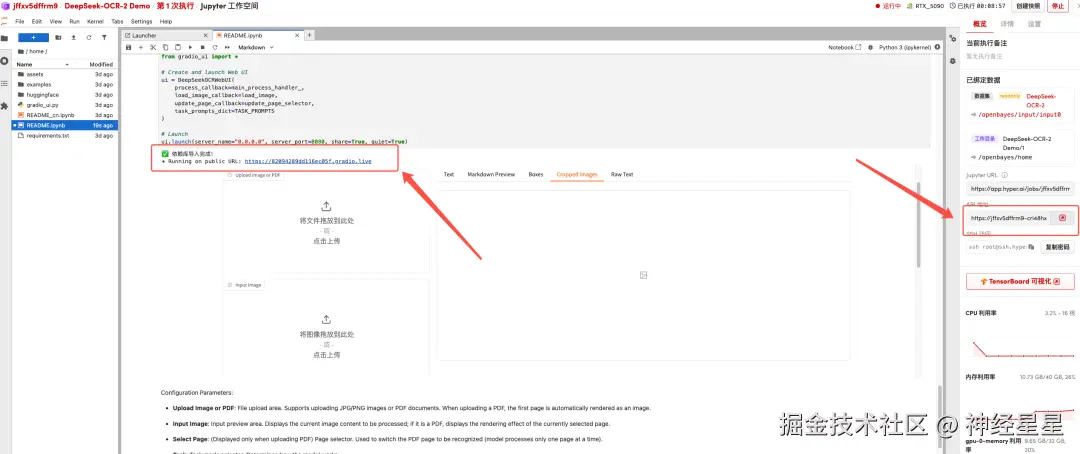Select the Markdown Preview tab

pos(491,174)
